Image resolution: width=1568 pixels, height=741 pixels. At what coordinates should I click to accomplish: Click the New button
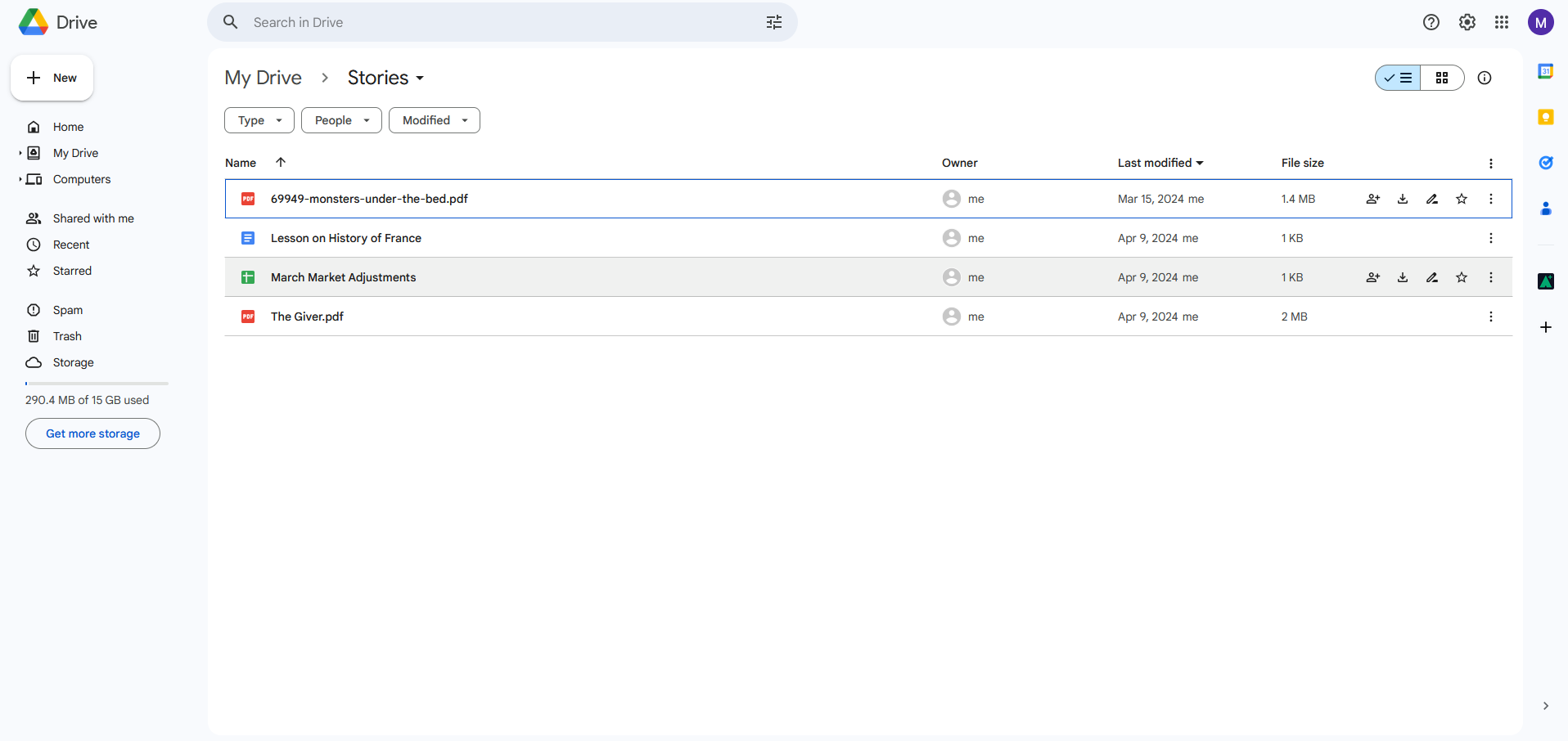click(52, 78)
